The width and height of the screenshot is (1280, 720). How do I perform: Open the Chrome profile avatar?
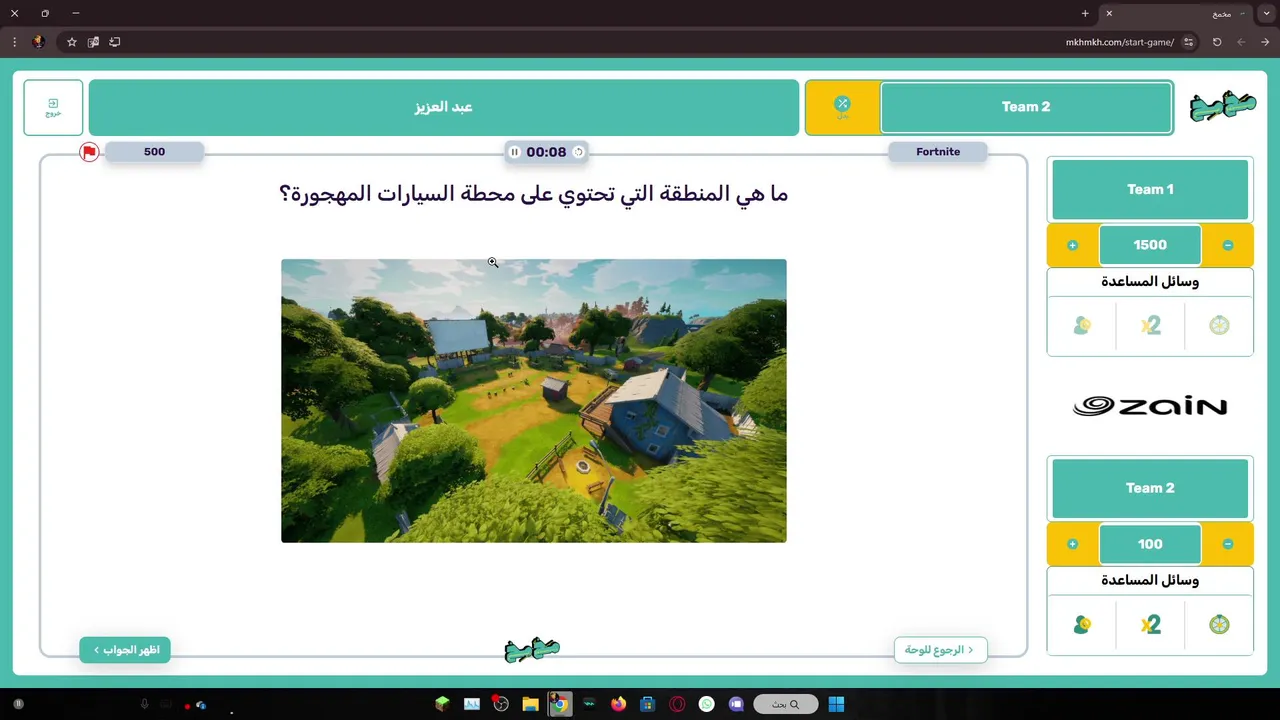click(38, 42)
